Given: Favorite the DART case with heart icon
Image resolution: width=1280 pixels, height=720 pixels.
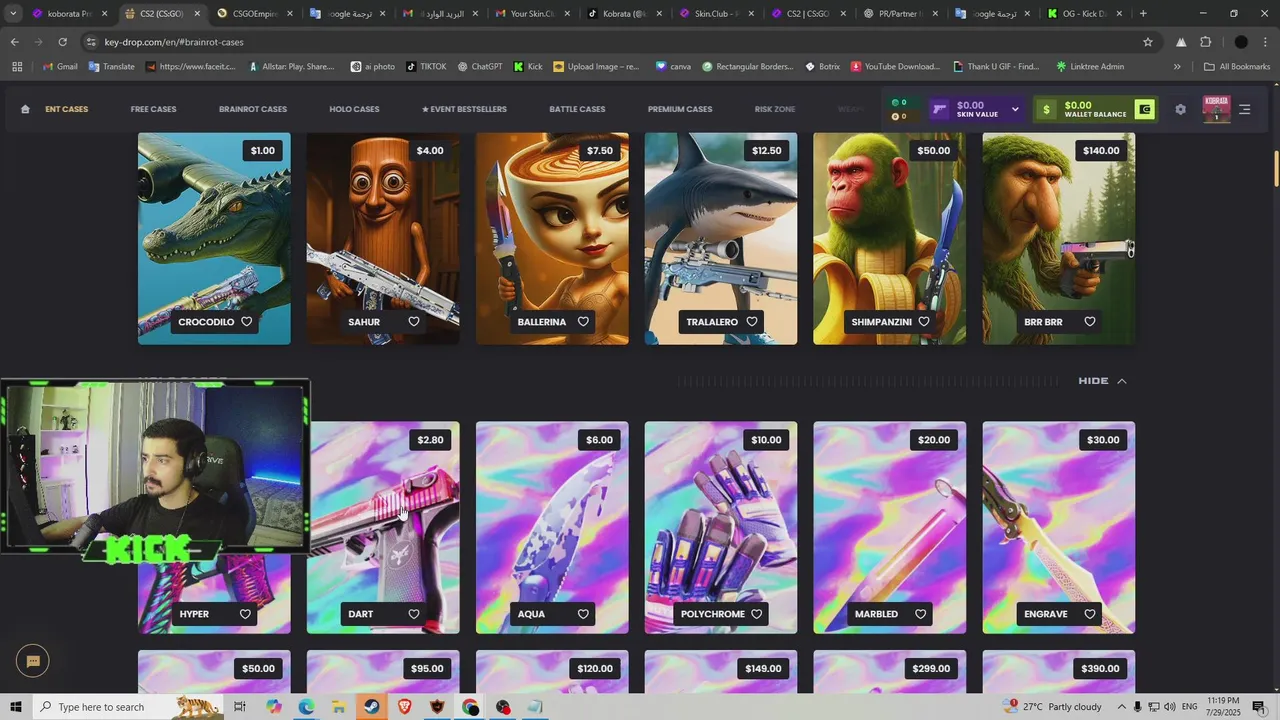Looking at the screenshot, I should click(x=414, y=614).
